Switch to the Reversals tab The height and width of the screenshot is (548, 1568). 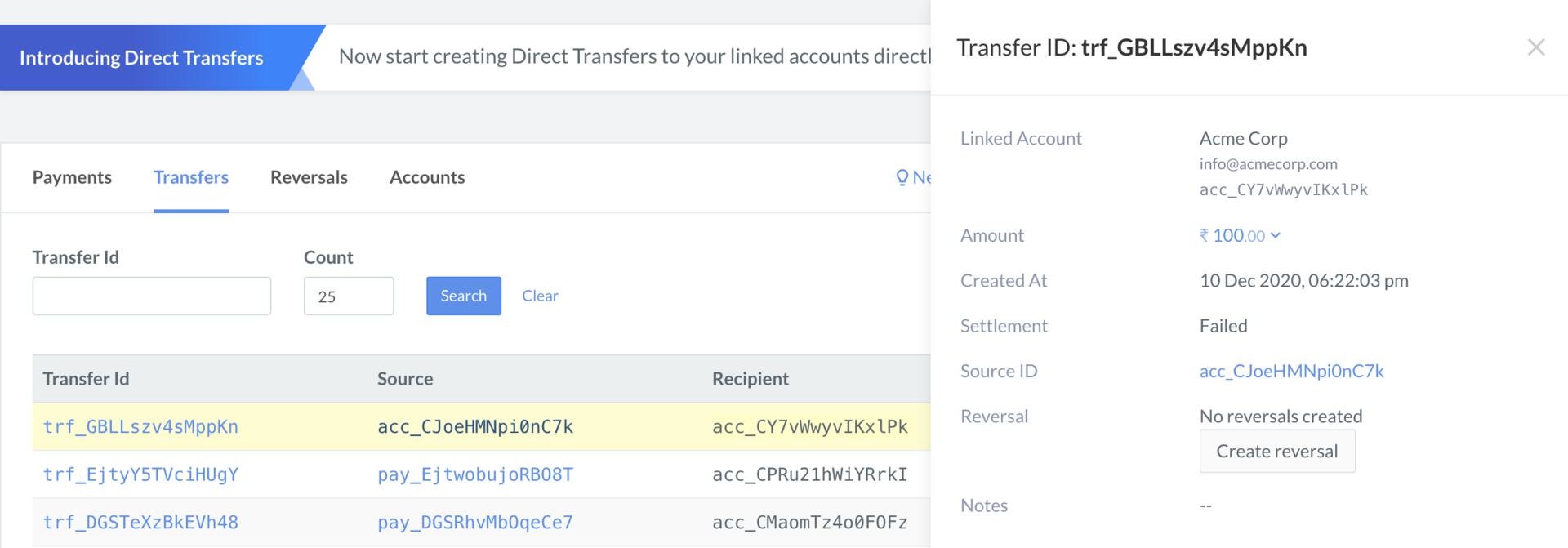point(309,177)
